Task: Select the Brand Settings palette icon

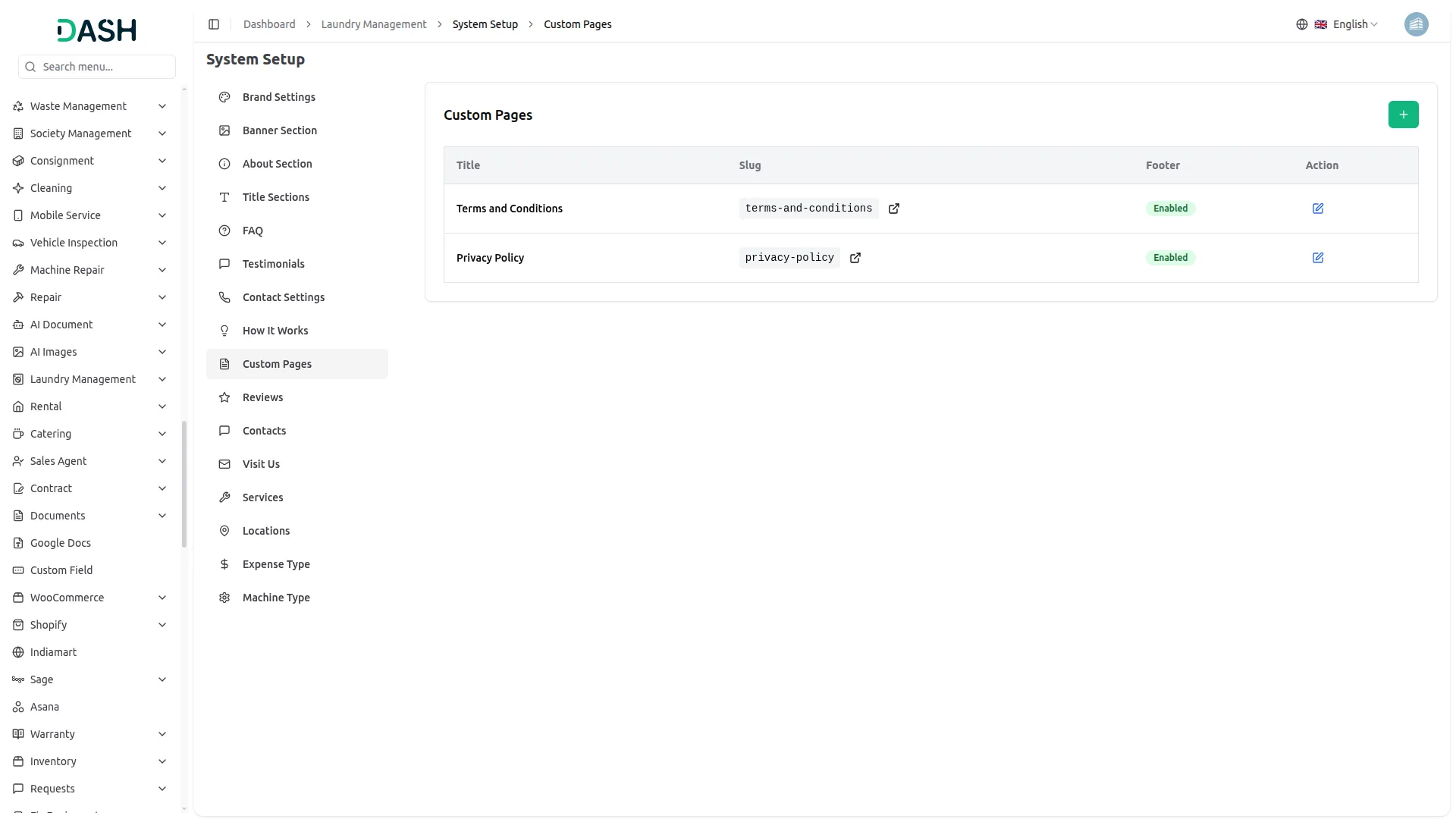Action: (224, 97)
